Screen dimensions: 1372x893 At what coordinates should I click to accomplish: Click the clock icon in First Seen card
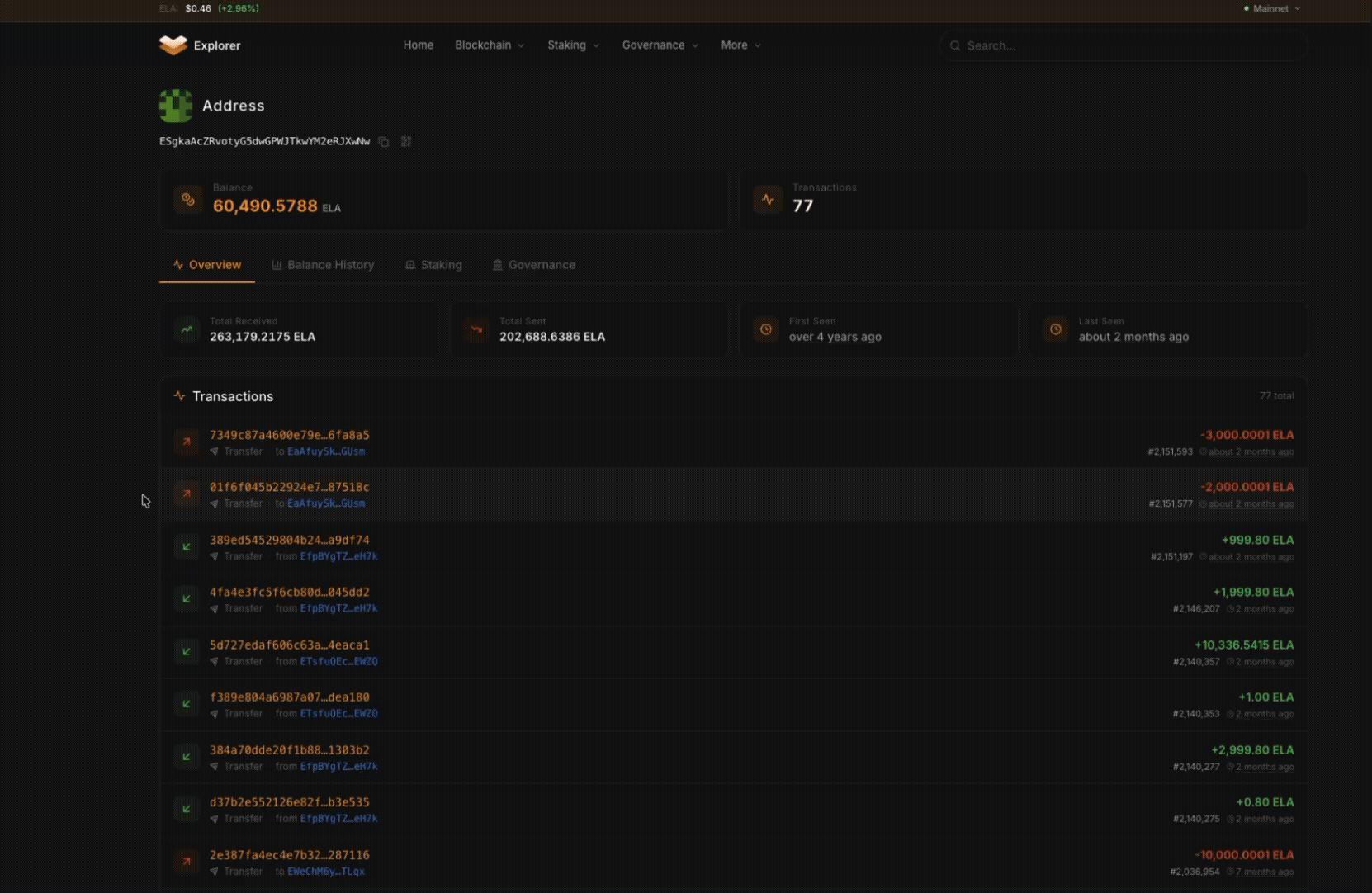coord(766,329)
